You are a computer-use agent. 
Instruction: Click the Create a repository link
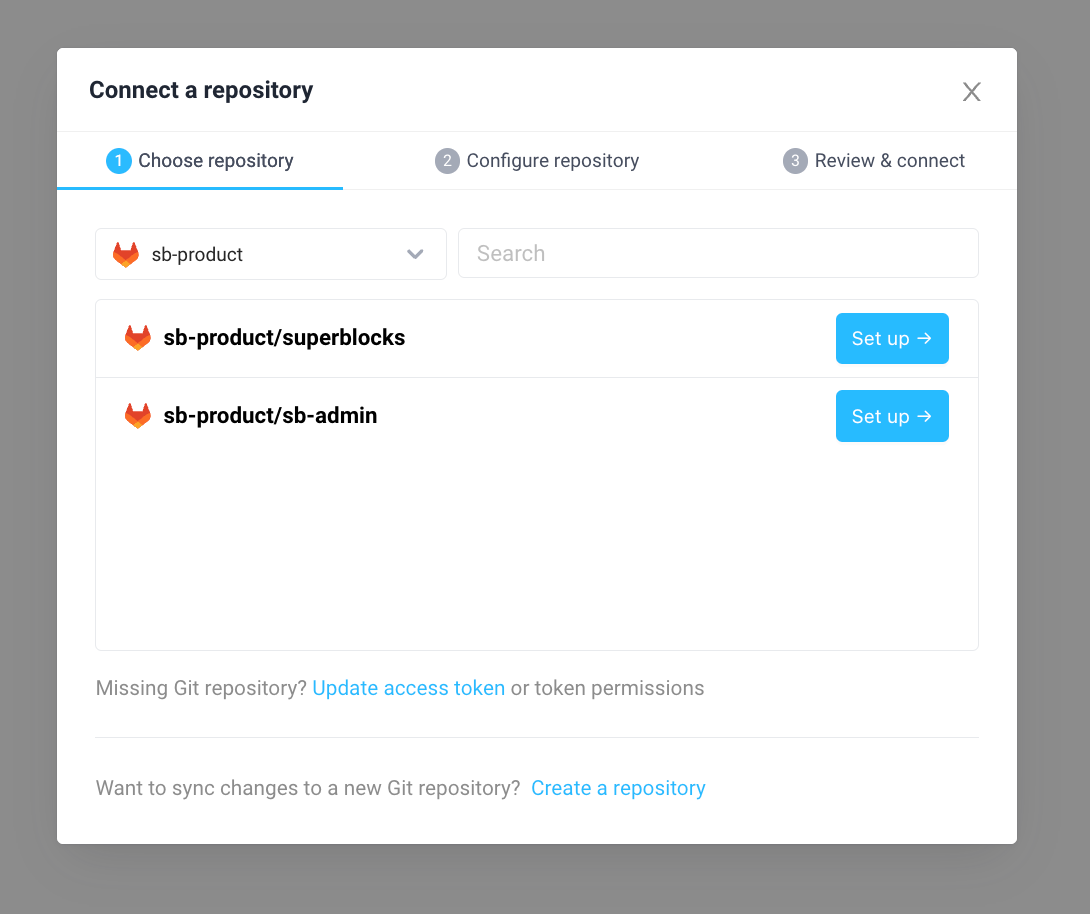coord(618,788)
